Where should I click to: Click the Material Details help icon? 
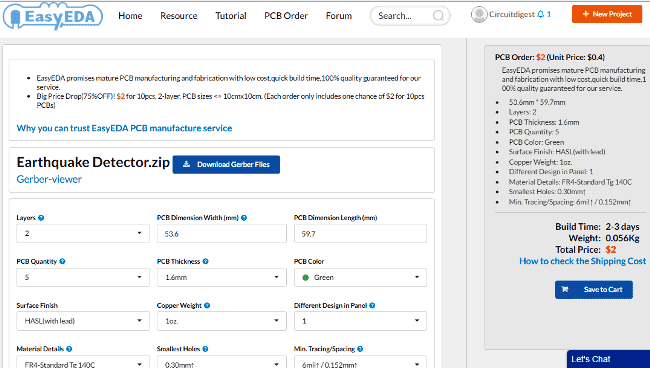69,349
